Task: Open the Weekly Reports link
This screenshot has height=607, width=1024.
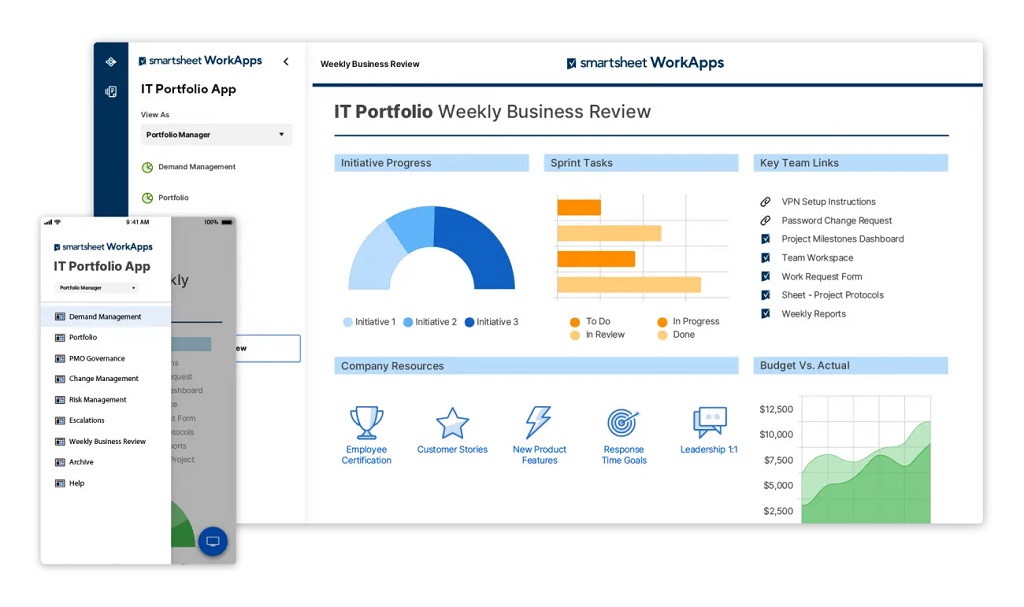Action: tap(813, 314)
